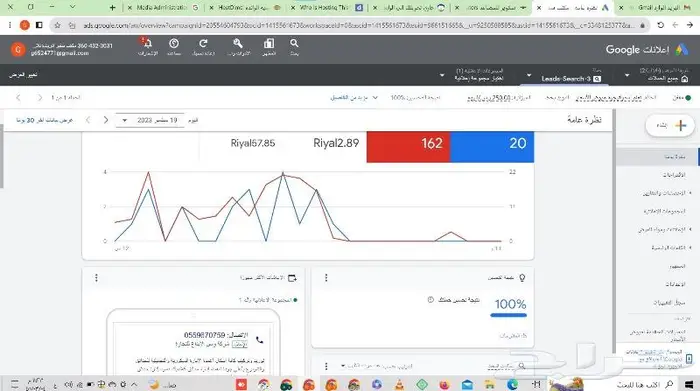Expand the ad group selector arrow in navigation bar
The height and width of the screenshot is (391, 700).
click(442, 75)
